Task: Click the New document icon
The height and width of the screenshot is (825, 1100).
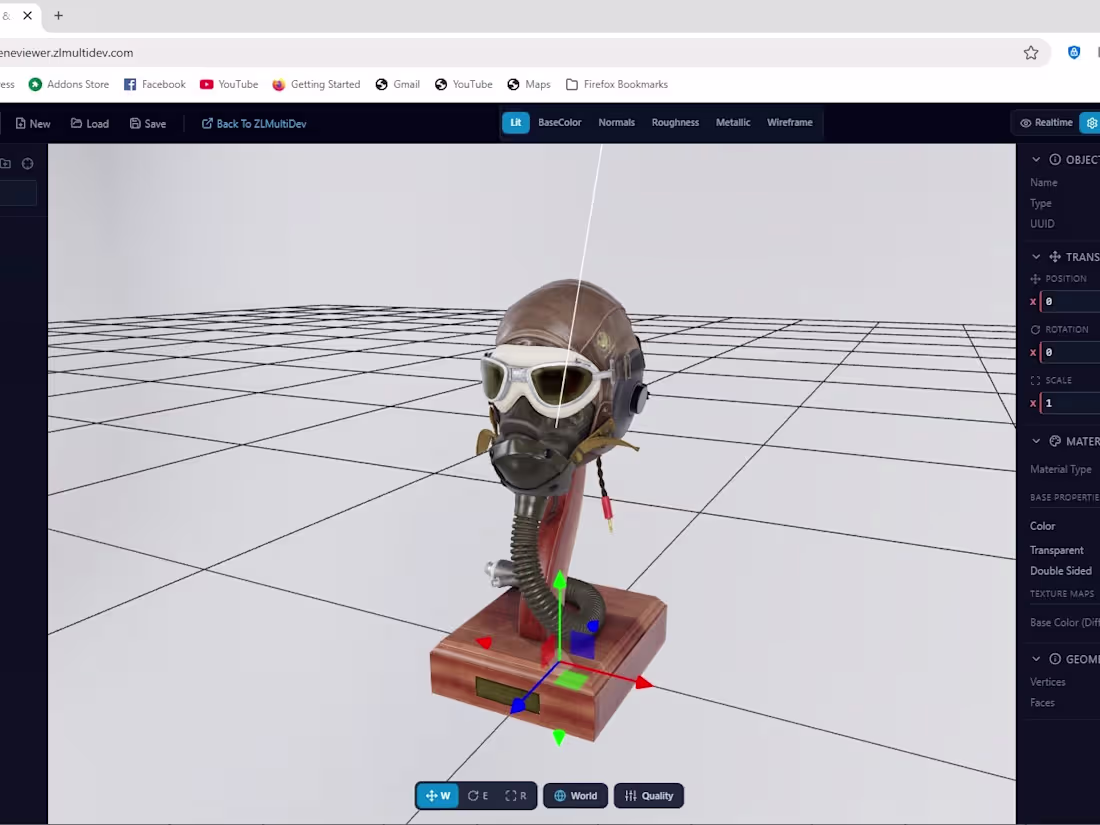Action: [x=33, y=123]
